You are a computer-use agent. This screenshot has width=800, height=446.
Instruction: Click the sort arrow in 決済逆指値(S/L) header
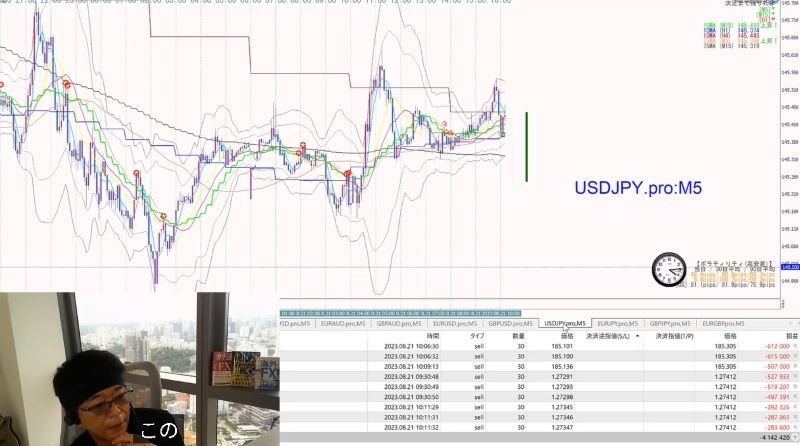point(637,336)
